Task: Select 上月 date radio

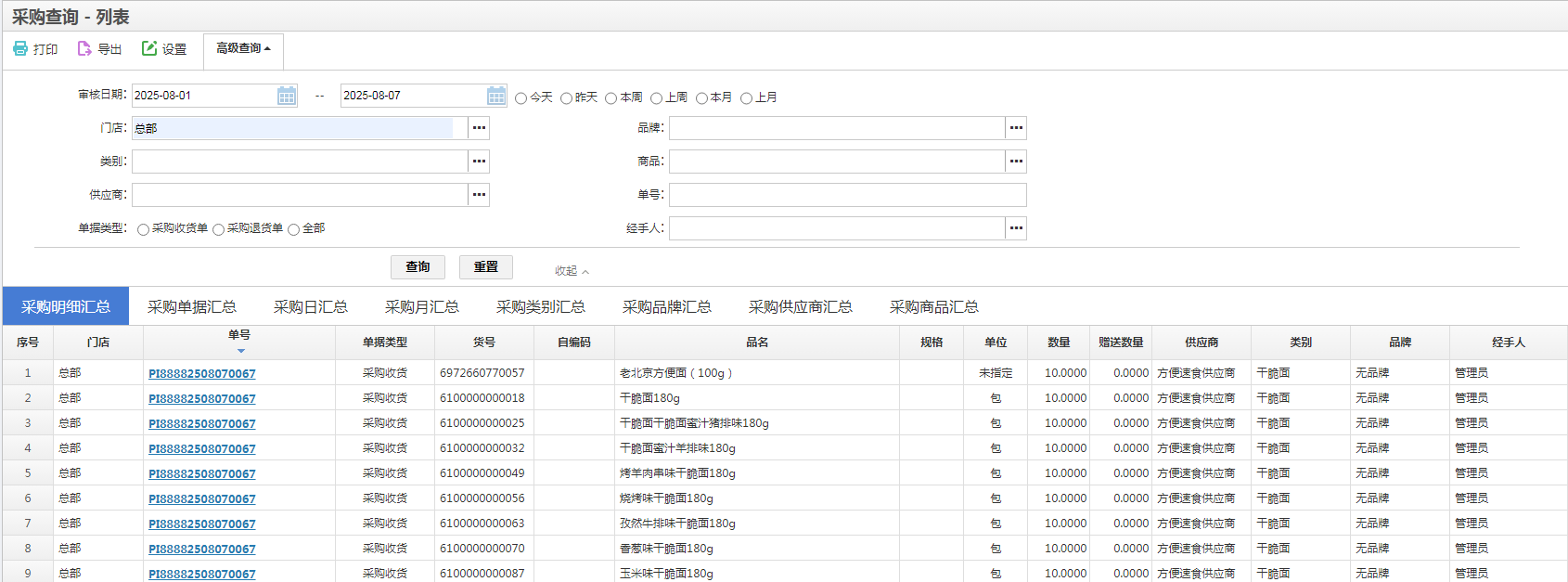Action: pyautogui.click(x=746, y=97)
